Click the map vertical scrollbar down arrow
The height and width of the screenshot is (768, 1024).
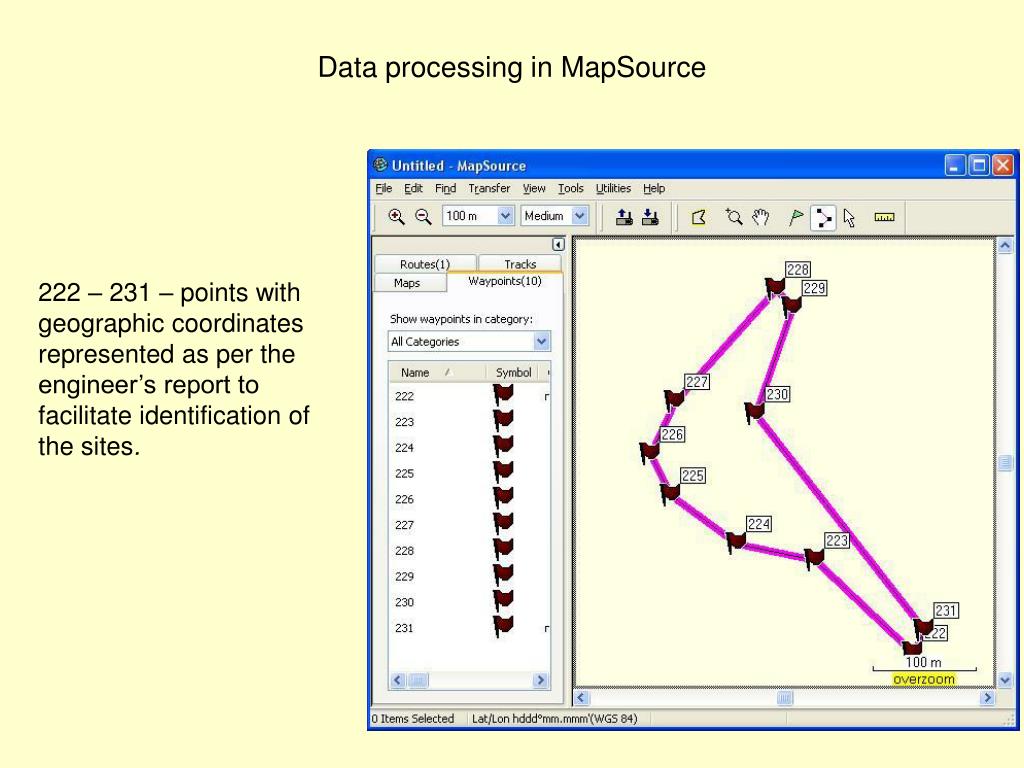(x=1005, y=680)
